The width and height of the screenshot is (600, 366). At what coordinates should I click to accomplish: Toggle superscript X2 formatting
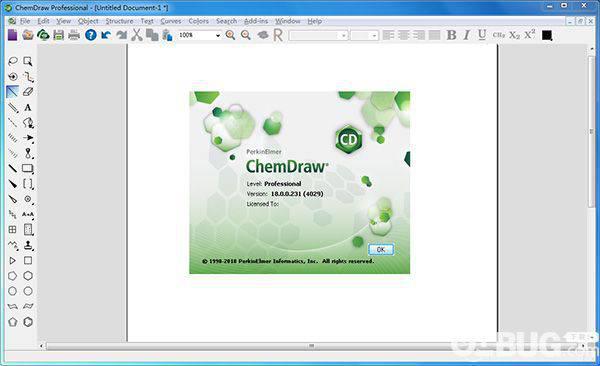(530, 34)
